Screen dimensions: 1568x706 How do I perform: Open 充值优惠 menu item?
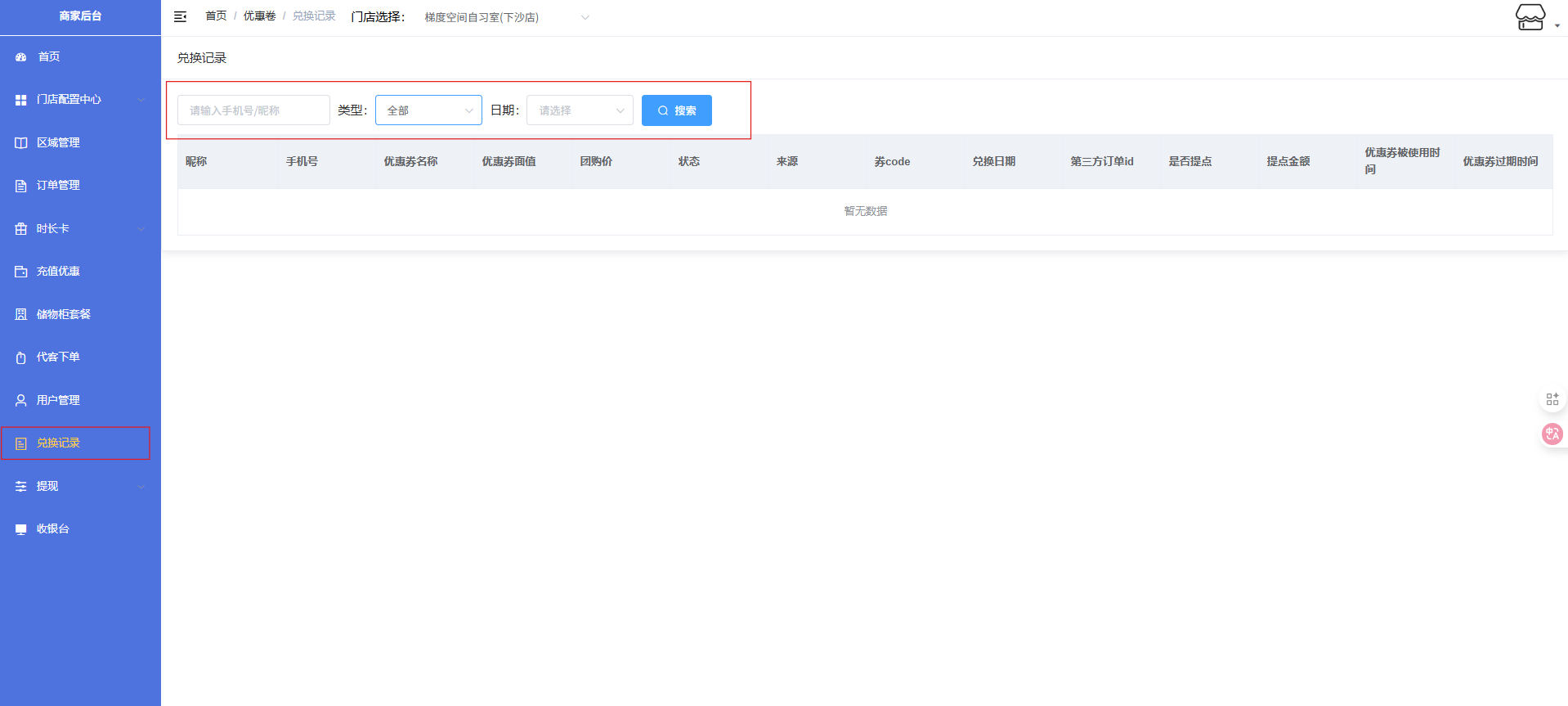80,271
